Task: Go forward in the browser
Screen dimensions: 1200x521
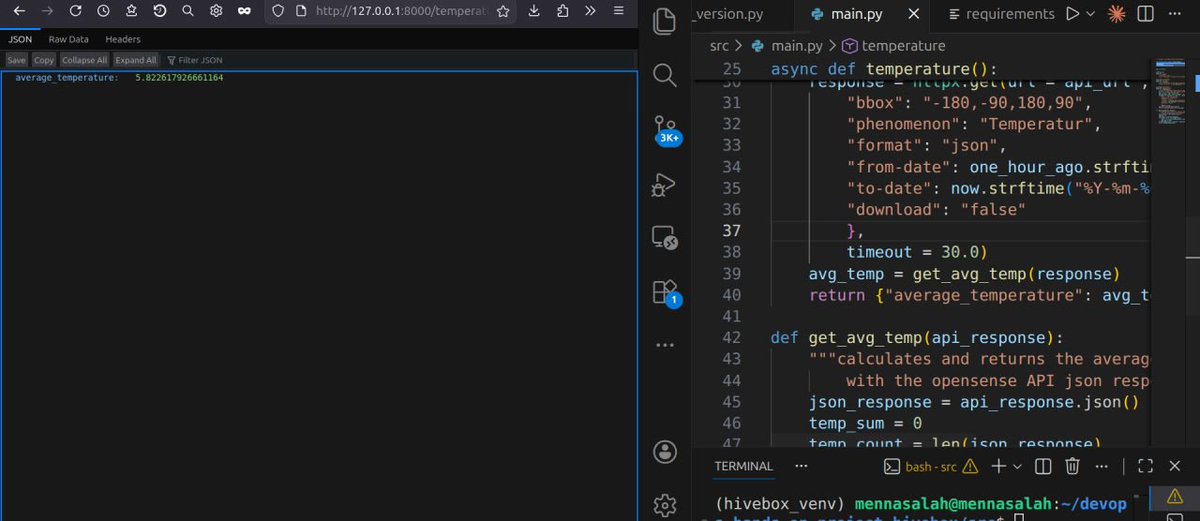Action: click(x=47, y=12)
